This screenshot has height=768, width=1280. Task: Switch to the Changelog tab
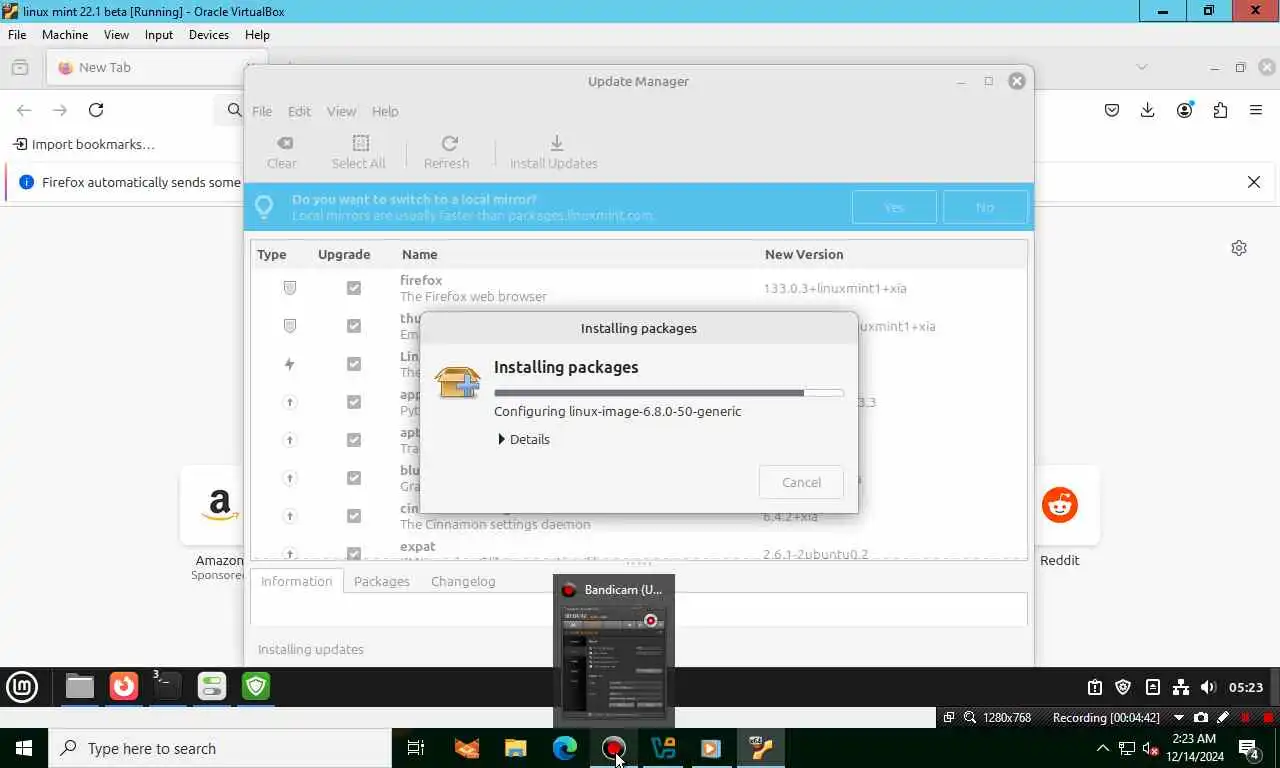[x=463, y=581]
